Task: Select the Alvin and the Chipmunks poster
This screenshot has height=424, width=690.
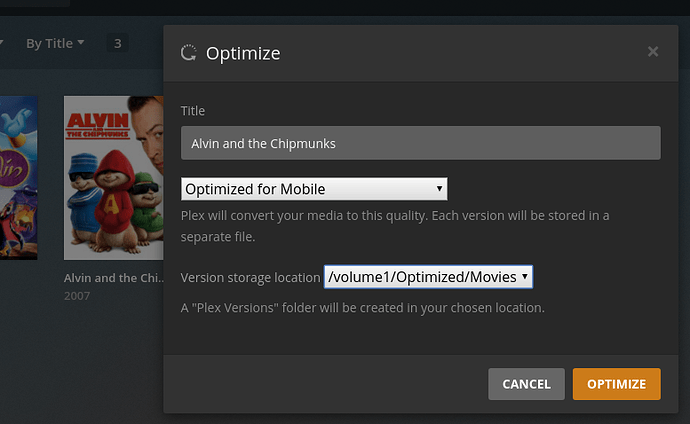Action: click(114, 178)
